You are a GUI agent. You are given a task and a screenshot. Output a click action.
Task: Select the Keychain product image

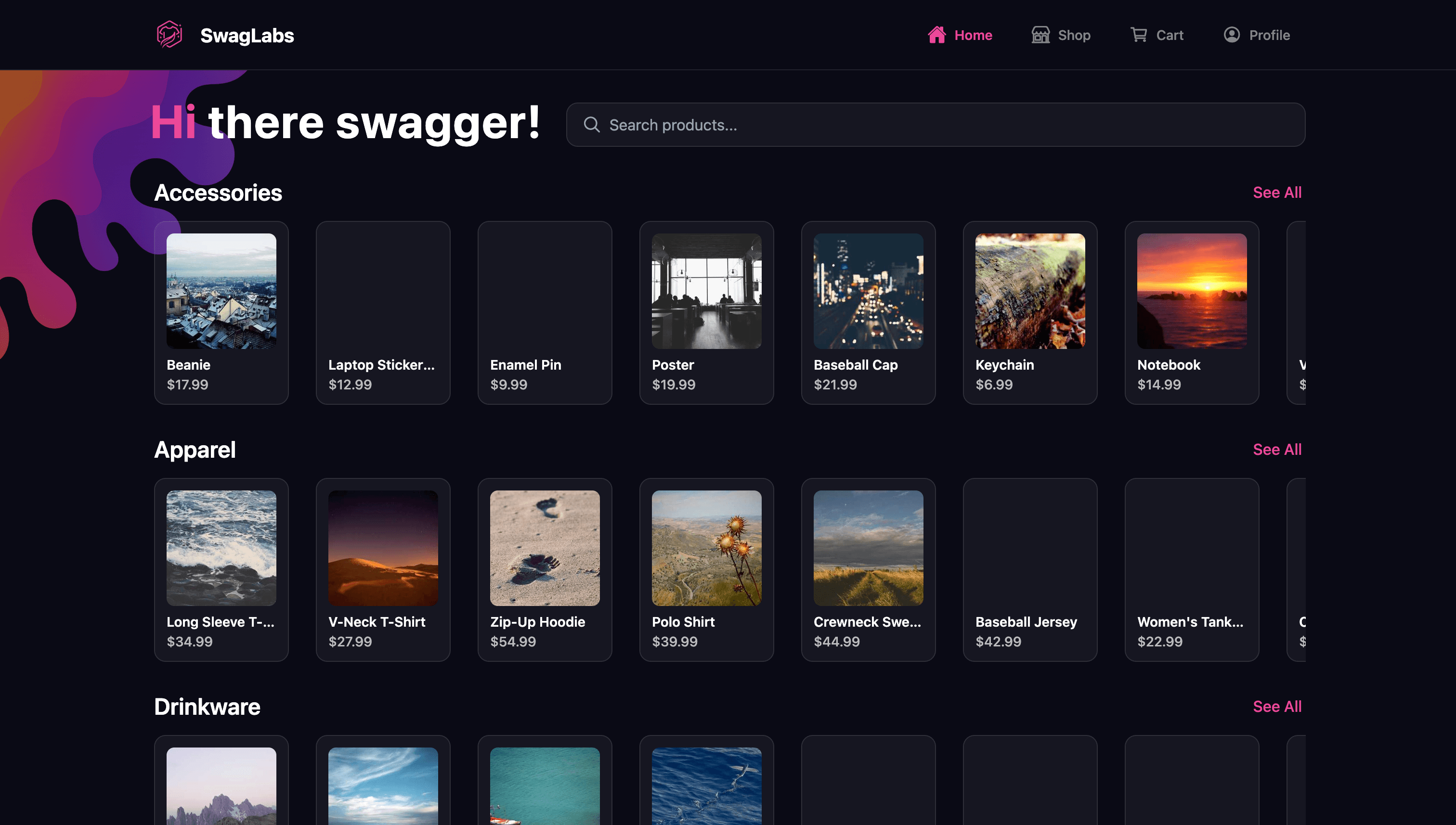click(x=1029, y=291)
